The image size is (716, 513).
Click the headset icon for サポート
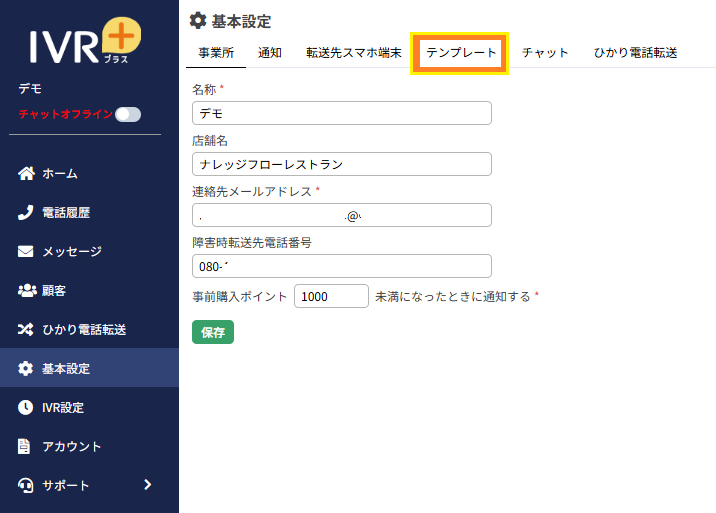coord(27,486)
